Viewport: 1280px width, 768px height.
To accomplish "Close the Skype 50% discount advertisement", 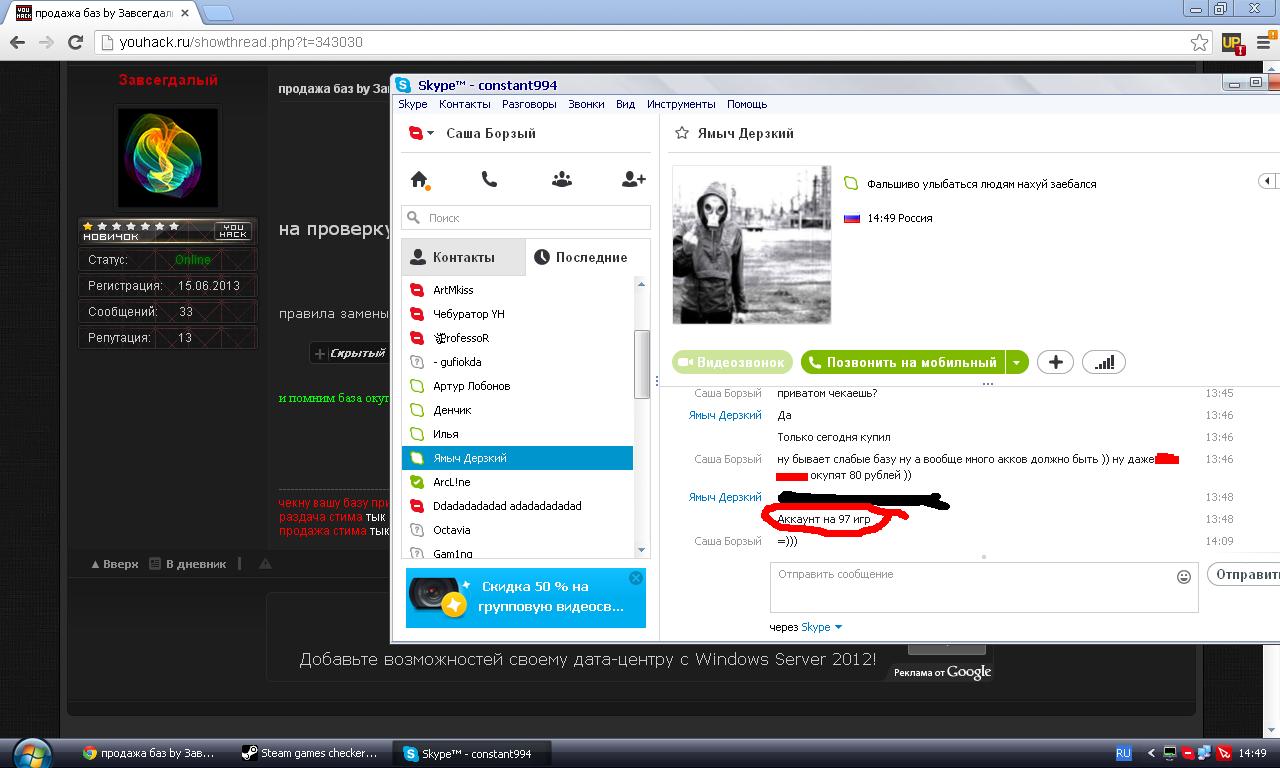I will coord(636,578).
